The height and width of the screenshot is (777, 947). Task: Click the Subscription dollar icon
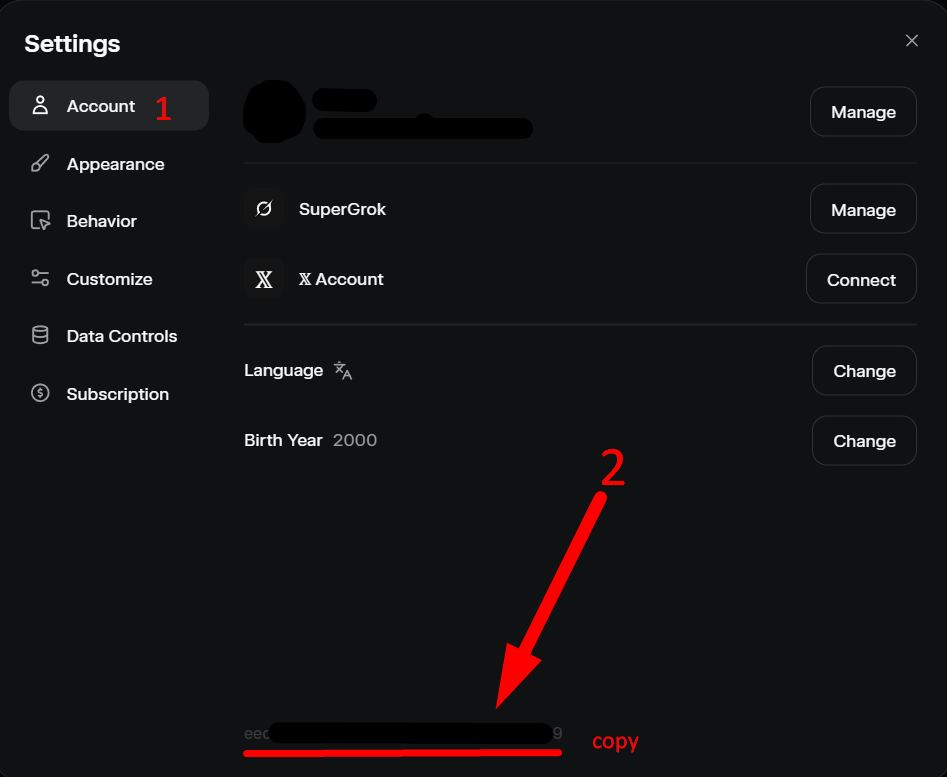click(x=40, y=393)
